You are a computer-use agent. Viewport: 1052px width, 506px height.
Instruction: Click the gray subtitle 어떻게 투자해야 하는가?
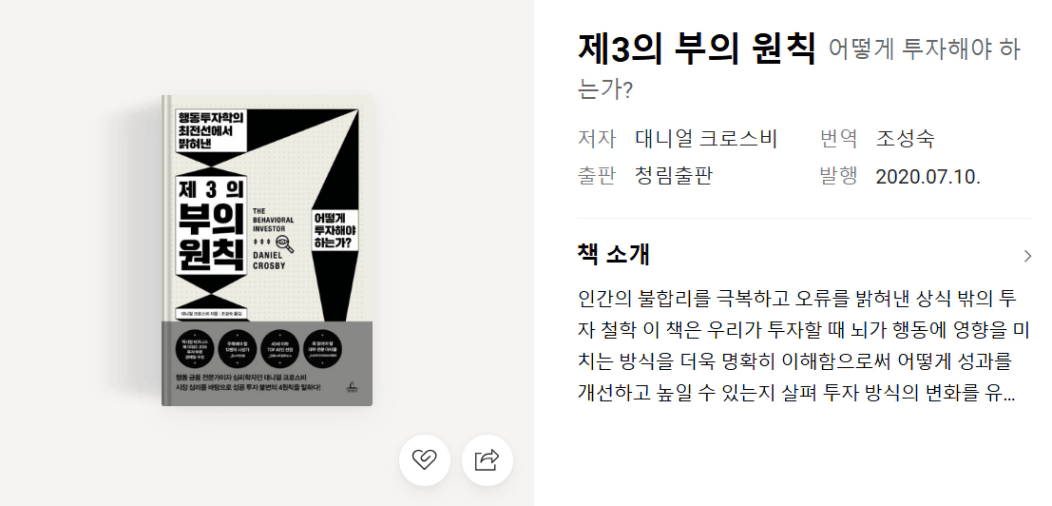click(x=798, y=68)
